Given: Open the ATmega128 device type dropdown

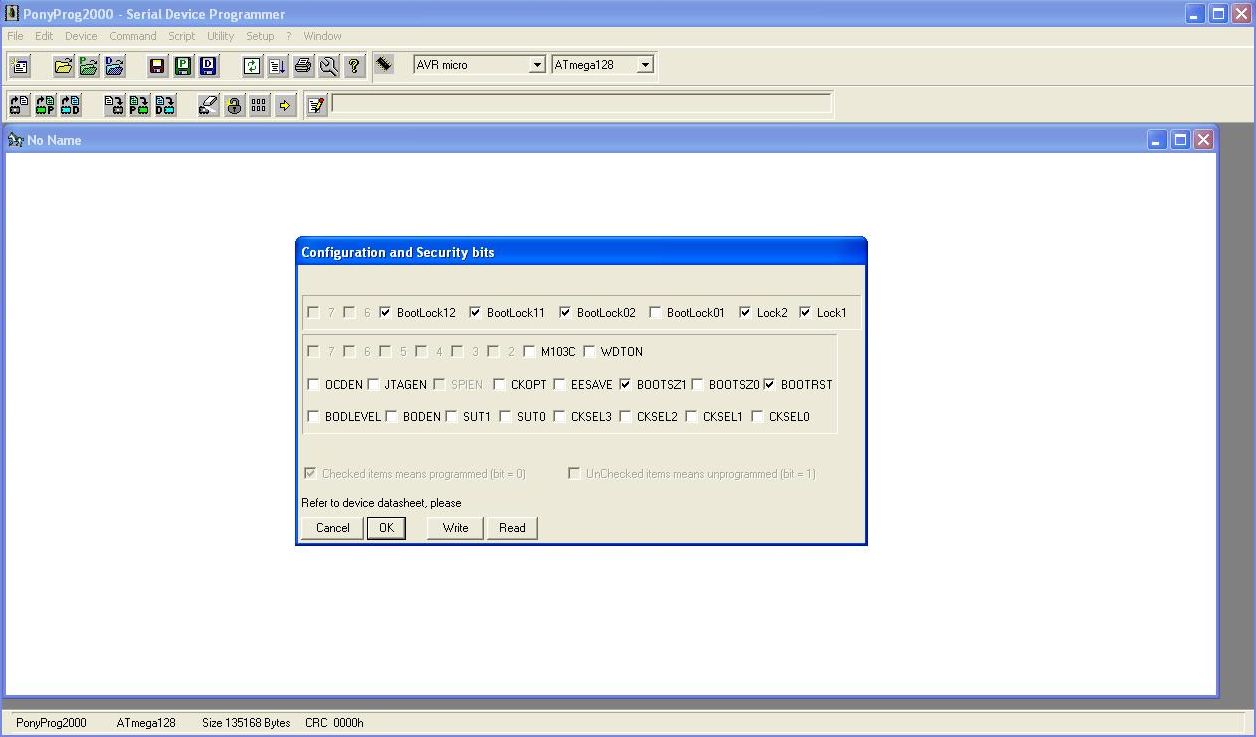Looking at the screenshot, I should tap(645, 65).
